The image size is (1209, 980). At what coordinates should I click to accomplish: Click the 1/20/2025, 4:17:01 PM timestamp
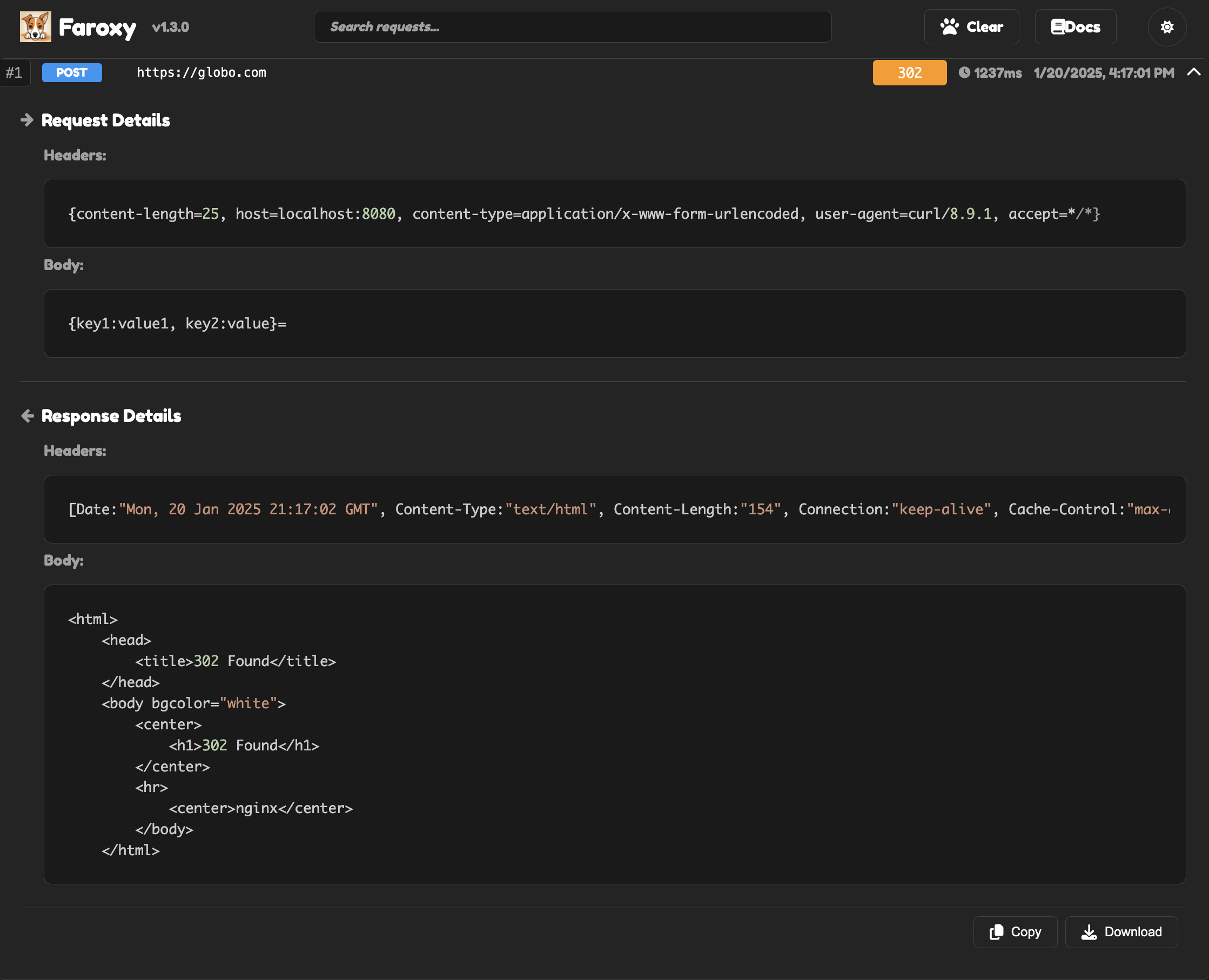[1104, 73]
